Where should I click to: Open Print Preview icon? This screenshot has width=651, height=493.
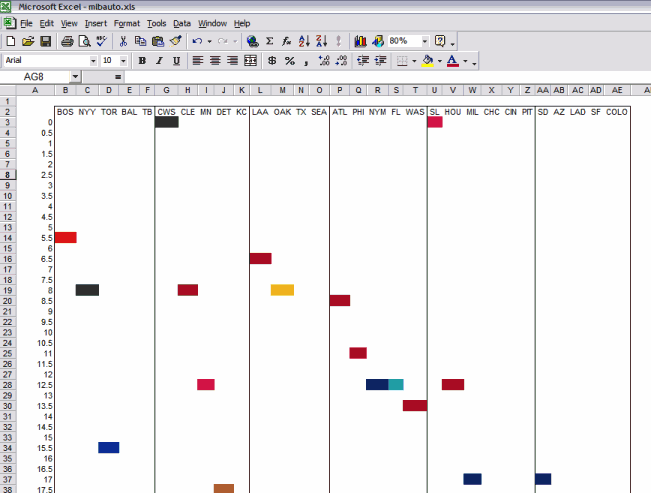pyautogui.click(x=85, y=41)
